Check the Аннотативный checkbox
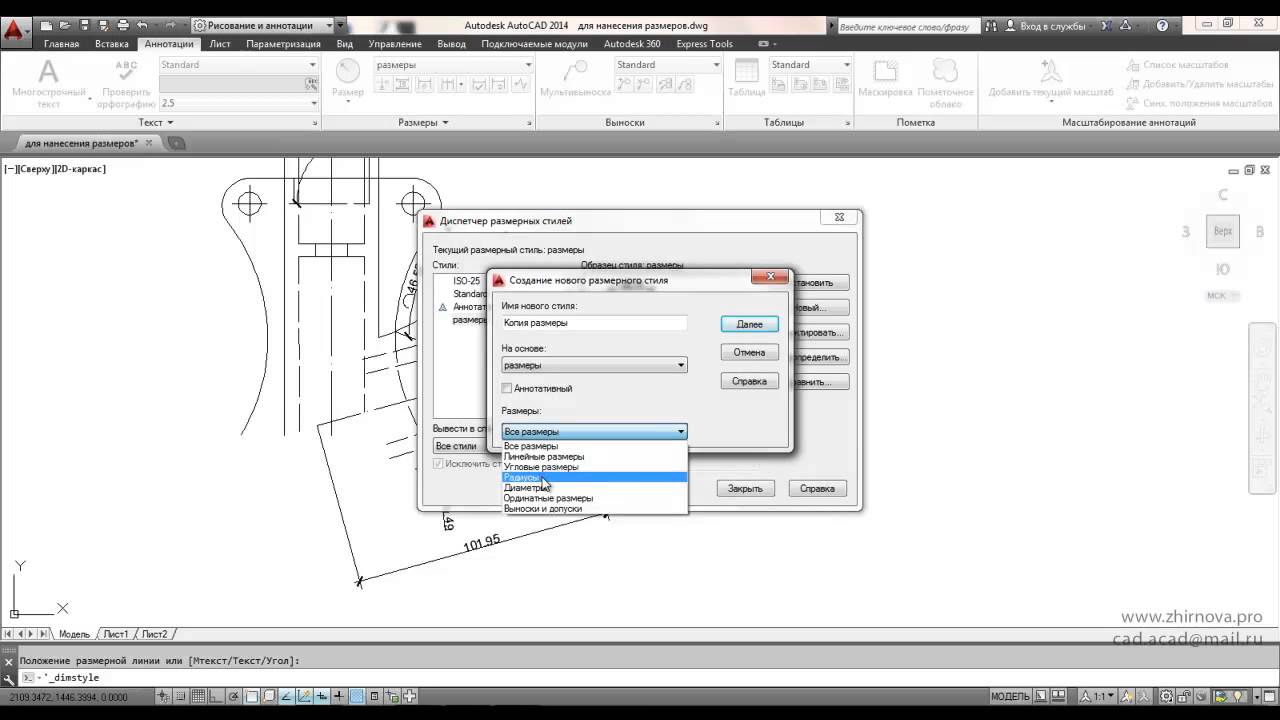This screenshot has width=1280, height=720. click(507, 388)
